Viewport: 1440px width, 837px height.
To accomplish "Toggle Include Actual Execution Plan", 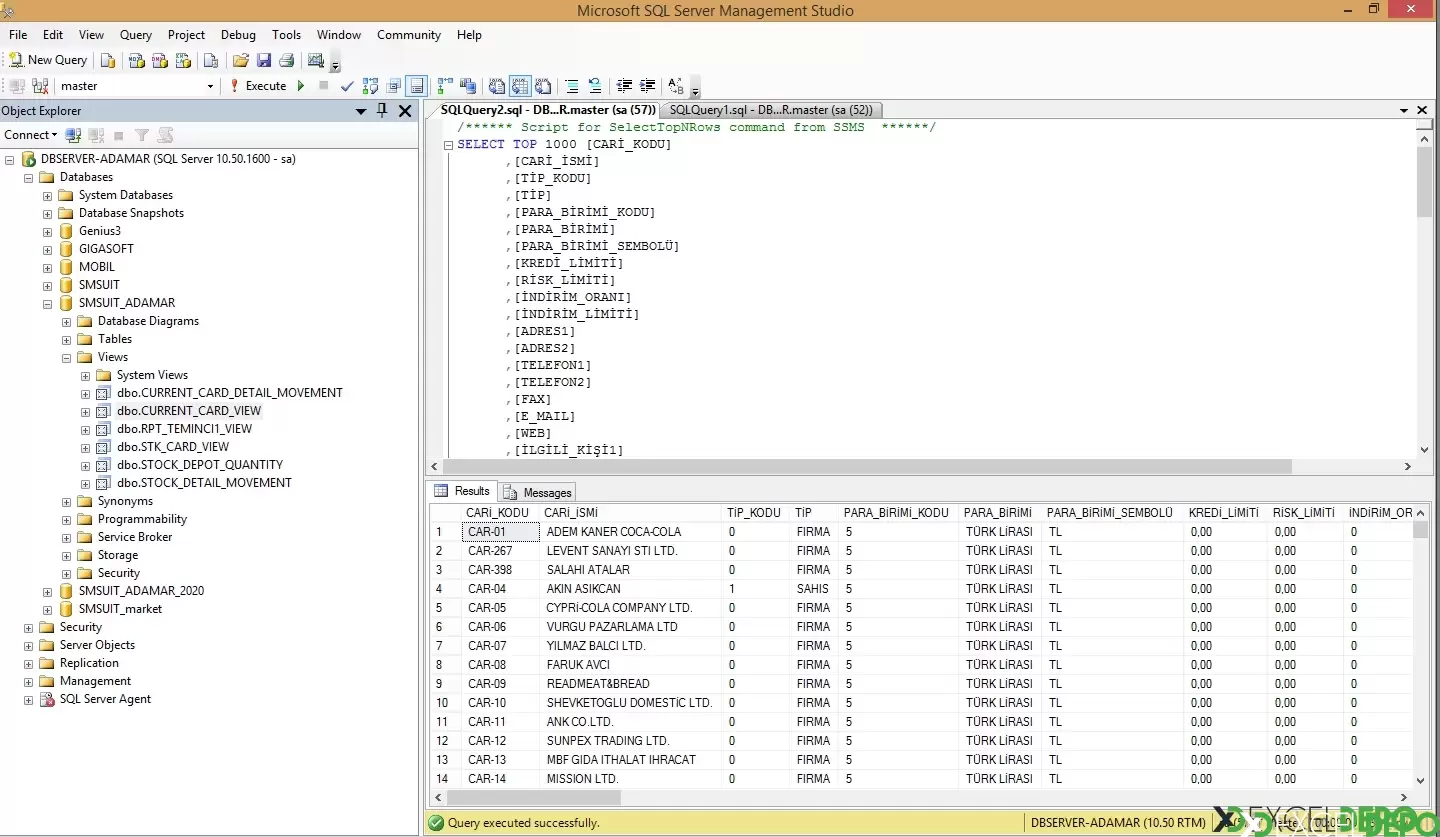I will coord(444,86).
